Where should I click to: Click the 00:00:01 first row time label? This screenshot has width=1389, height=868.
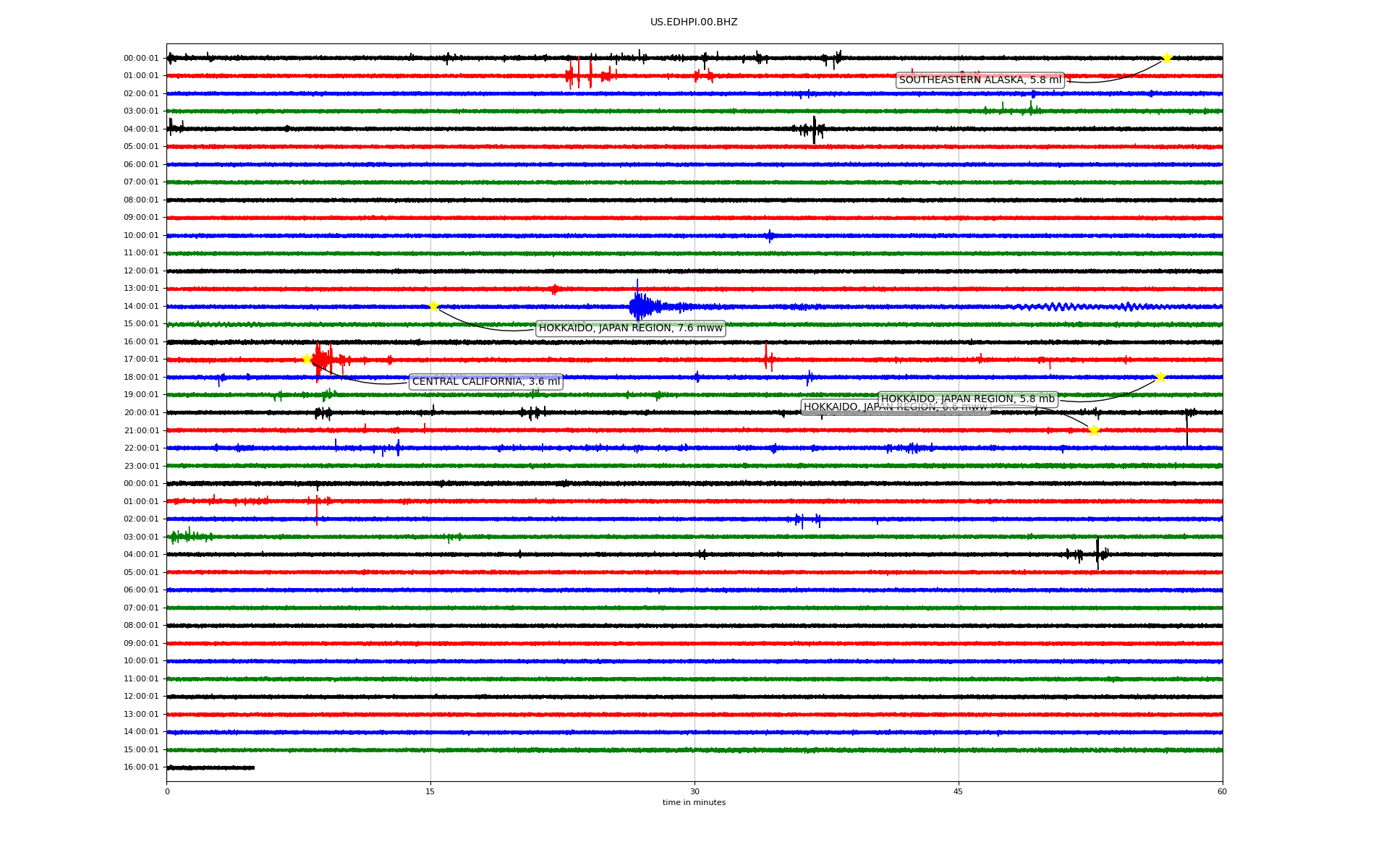pyautogui.click(x=141, y=59)
